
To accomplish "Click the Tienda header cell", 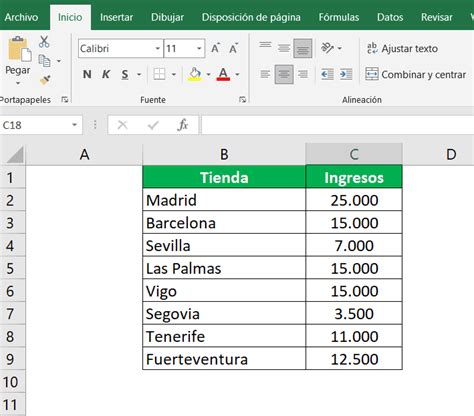I will click(x=224, y=177).
